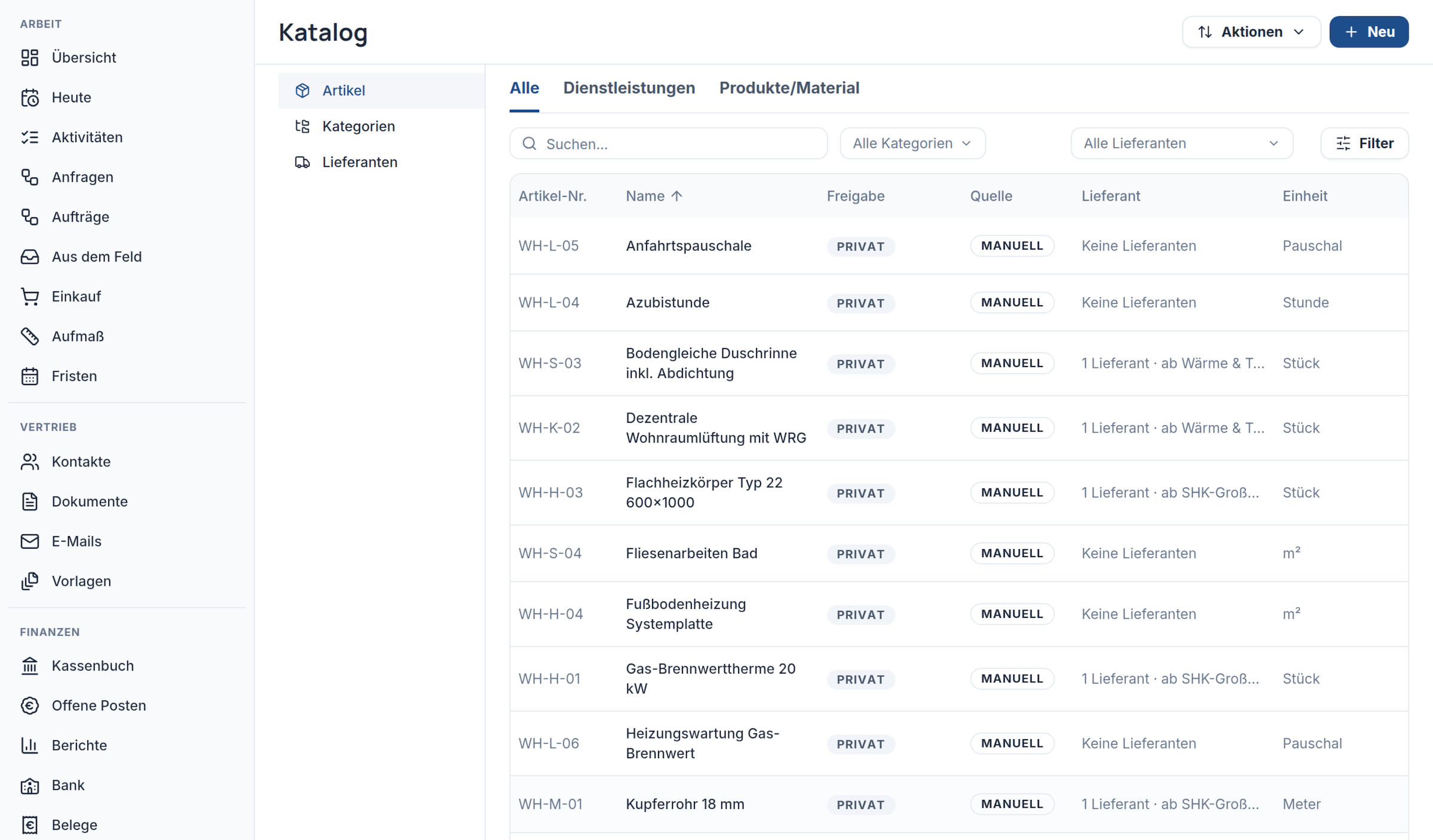Open the Berichte bar chart icon
Image resolution: width=1433 pixels, height=840 pixels.
tap(30, 745)
